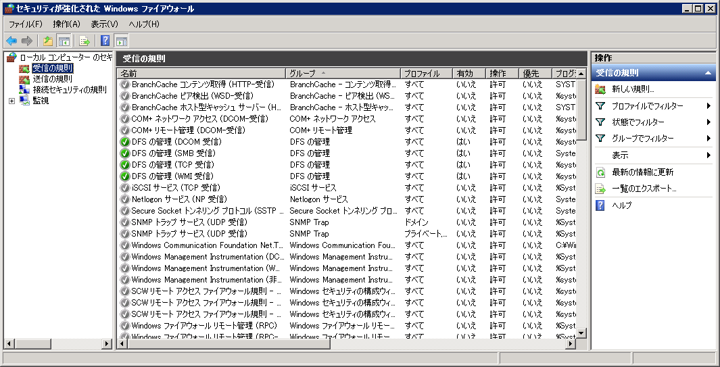Viewport: 720px width, 367px height.
Task: Click the 最新の情報に更新 refresh icon
Action: click(x=601, y=173)
